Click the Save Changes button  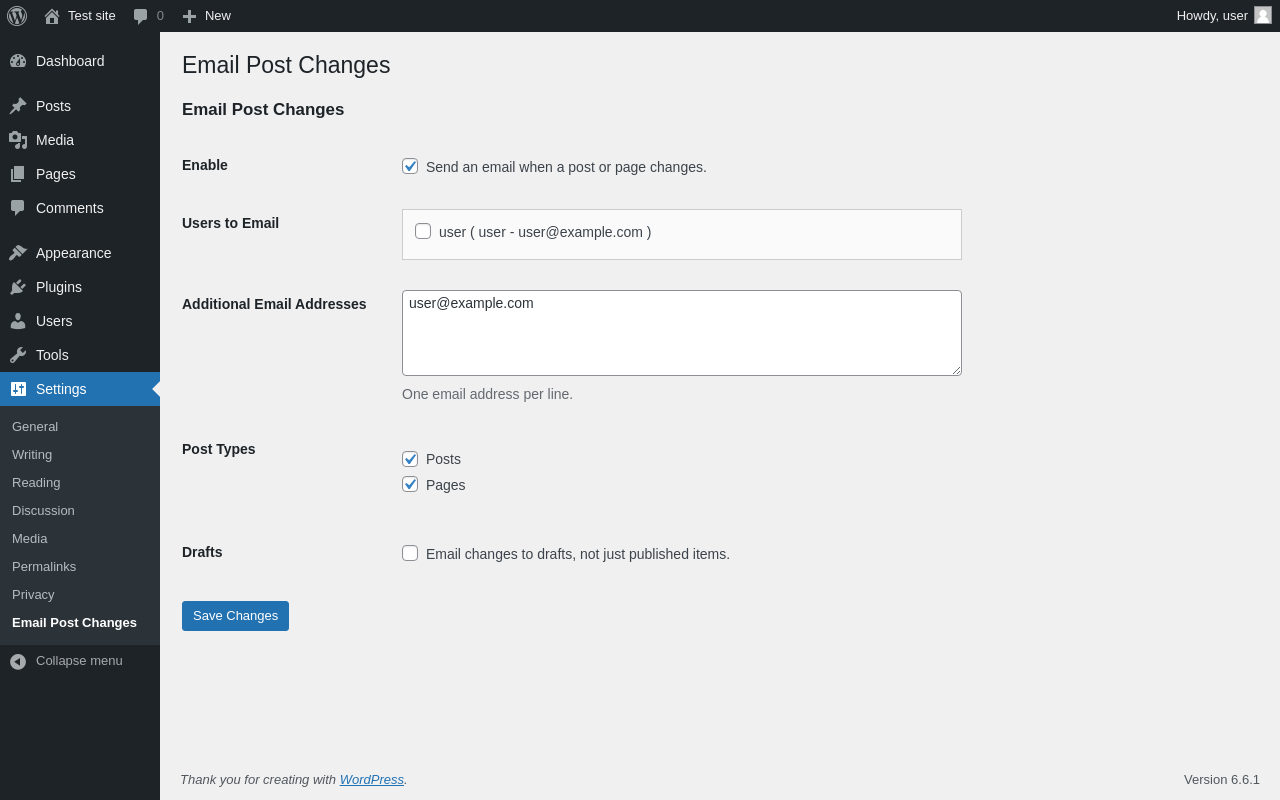click(x=235, y=616)
